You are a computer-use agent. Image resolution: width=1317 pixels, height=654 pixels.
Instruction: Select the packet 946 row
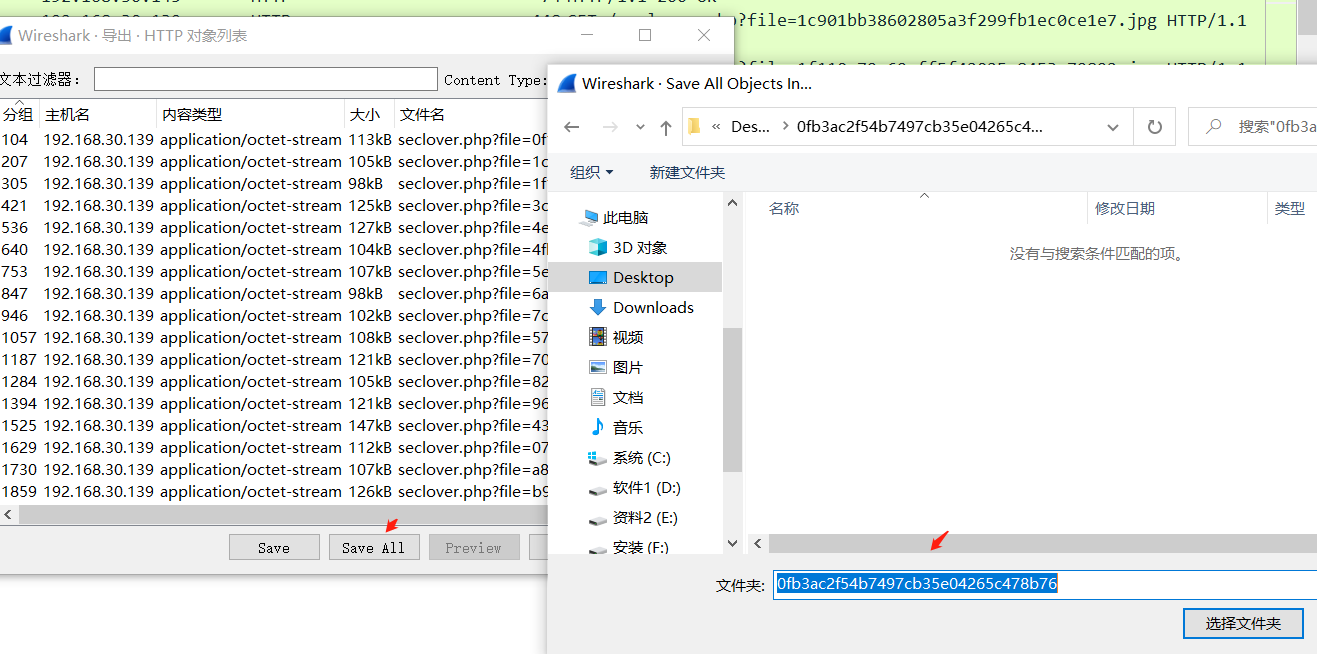coord(274,315)
